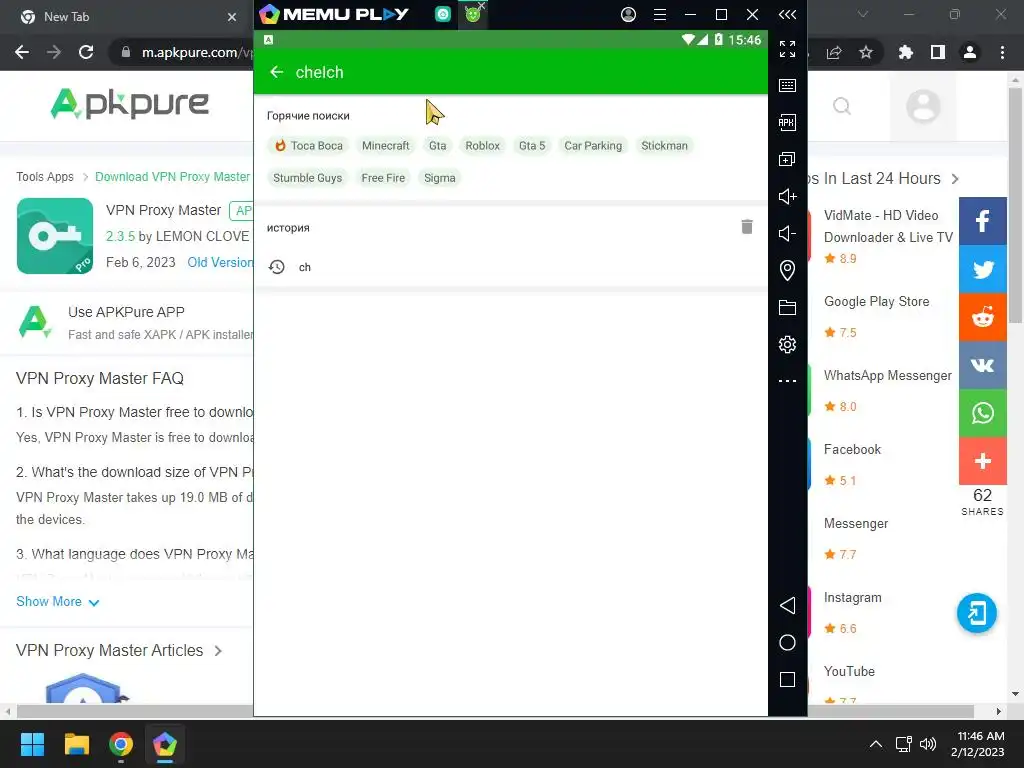The image size is (1024, 768).
Task: Select the New Tab browser tab
Action: coord(127,16)
